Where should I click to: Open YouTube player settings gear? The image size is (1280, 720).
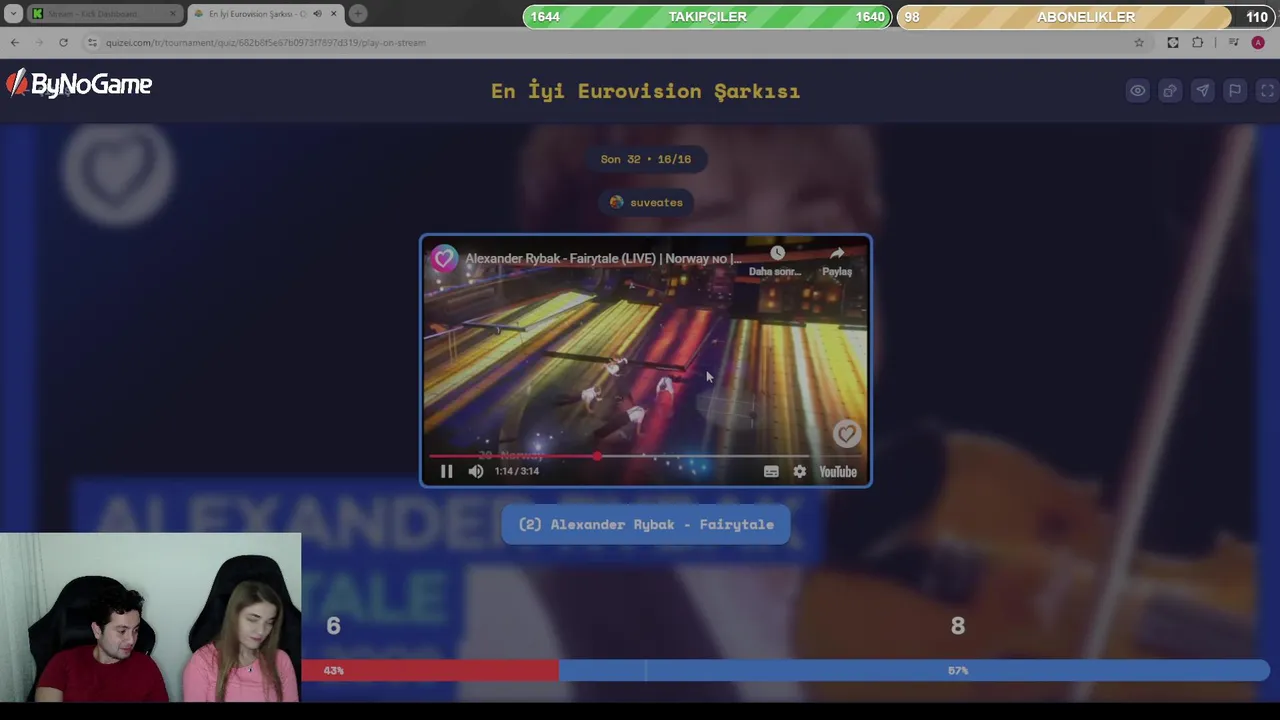click(800, 472)
